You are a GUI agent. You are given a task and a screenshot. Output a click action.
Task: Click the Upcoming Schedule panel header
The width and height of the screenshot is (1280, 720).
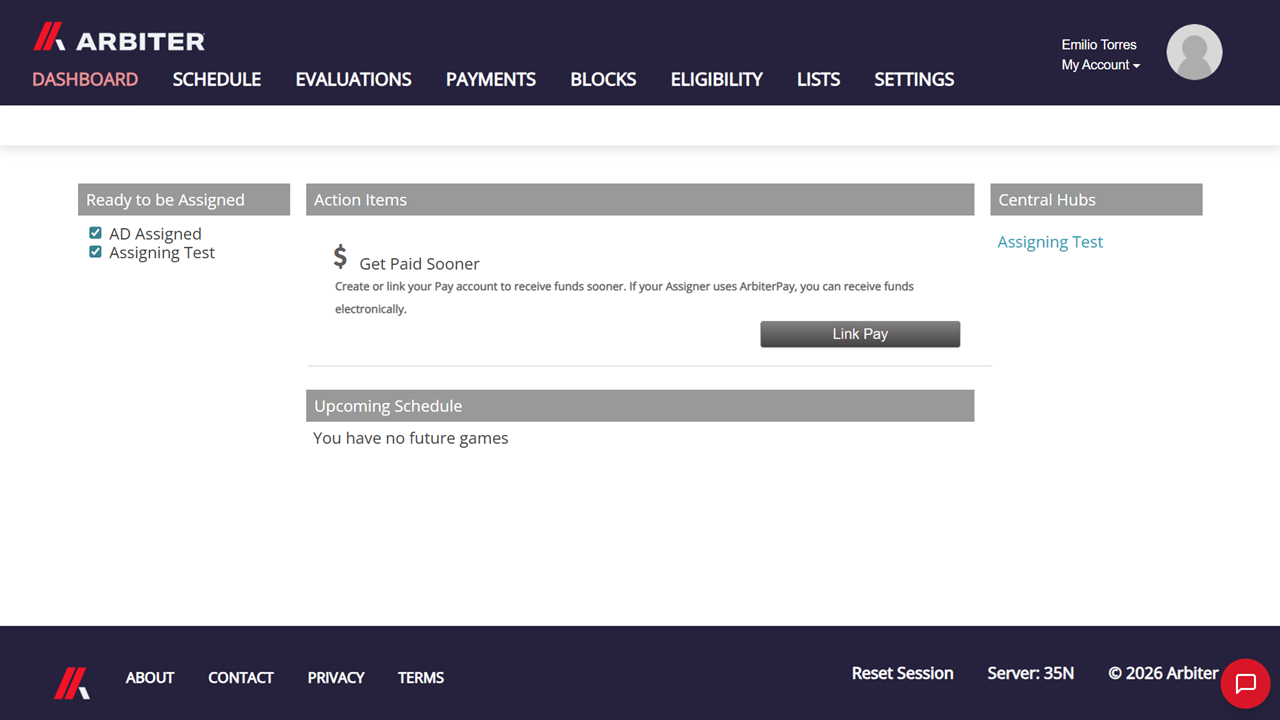tap(640, 405)
